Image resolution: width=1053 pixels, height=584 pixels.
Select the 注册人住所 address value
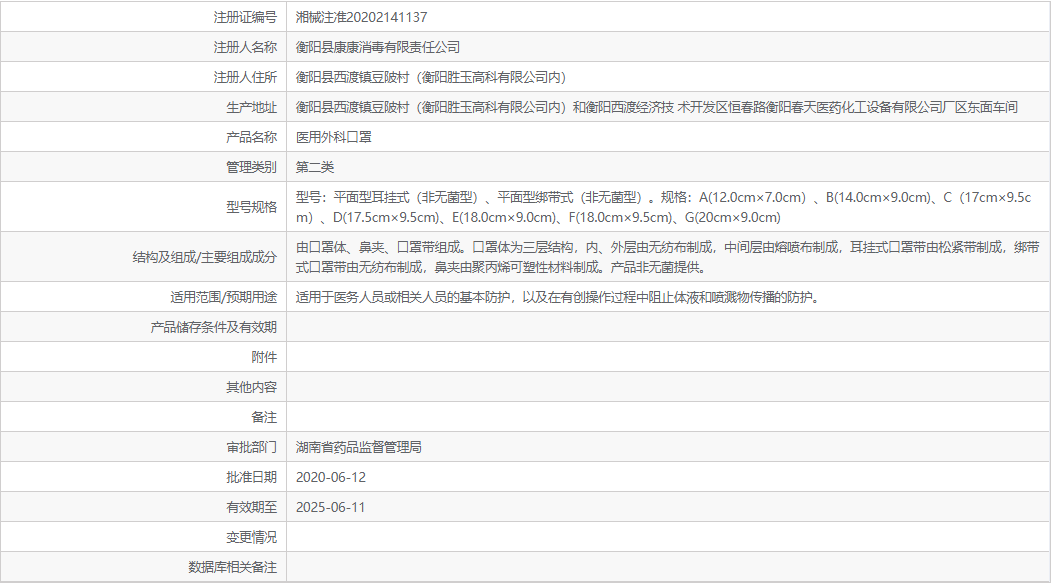coord(430,76)
